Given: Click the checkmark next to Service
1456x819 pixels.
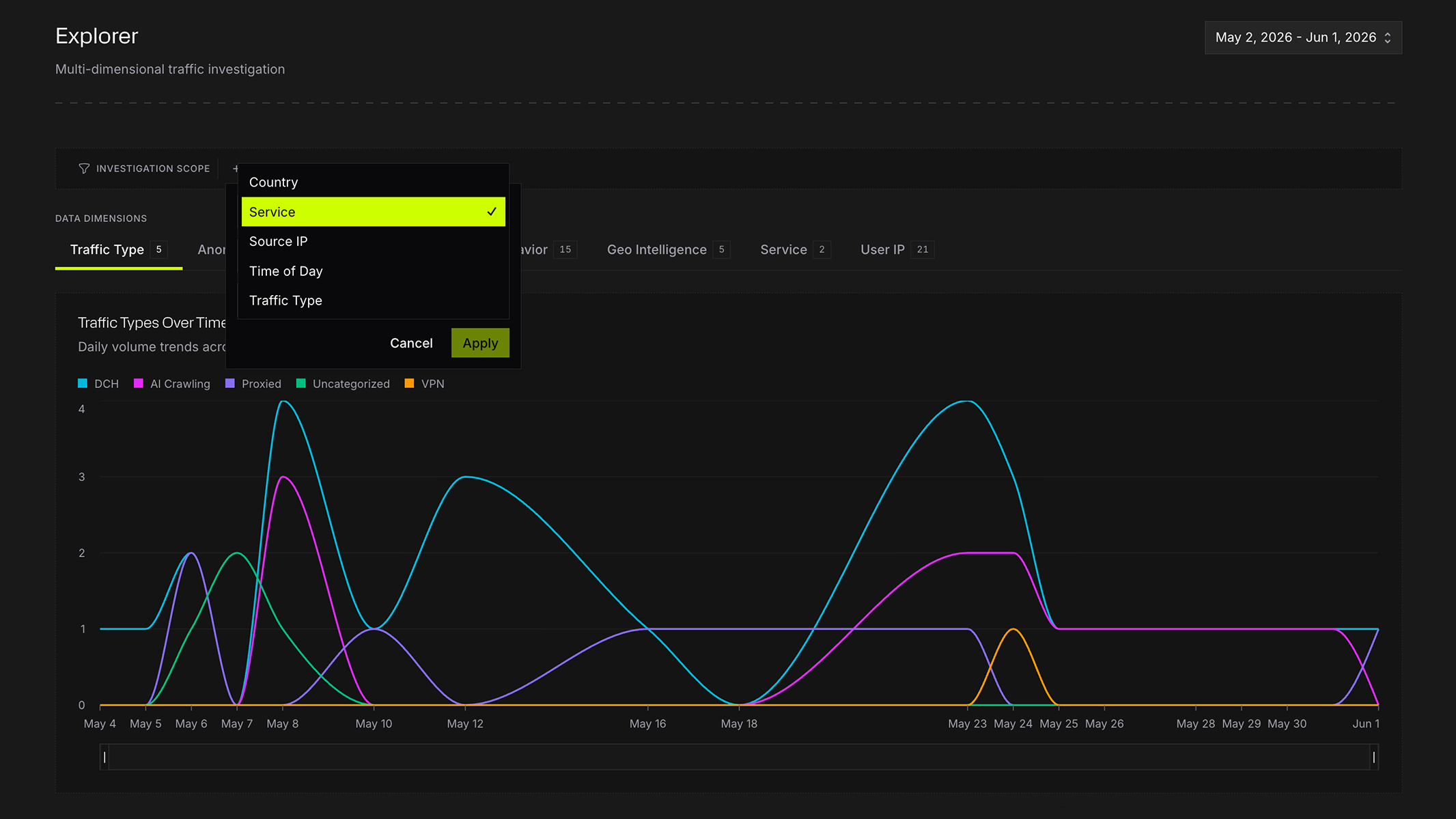Looking at the screenshot, I should (x=492, y=212).
